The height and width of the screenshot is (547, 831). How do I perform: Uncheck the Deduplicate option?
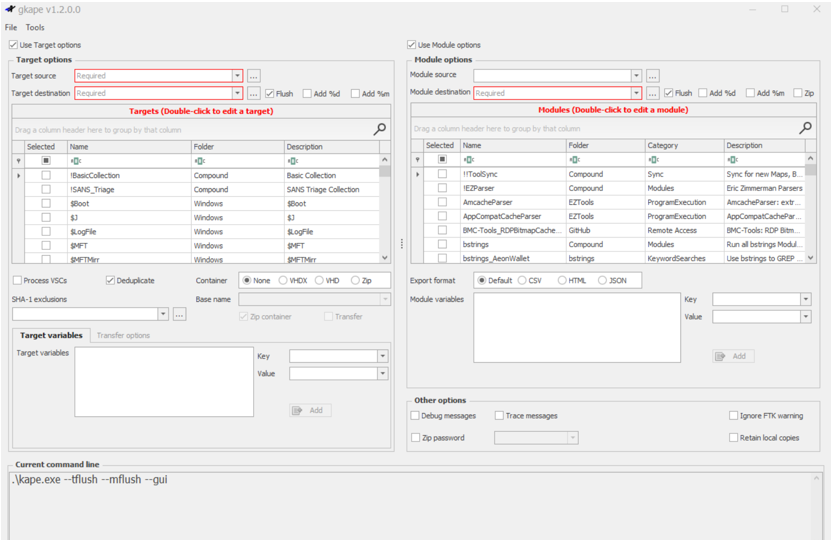pyautogui.click(x=110, y=280)
